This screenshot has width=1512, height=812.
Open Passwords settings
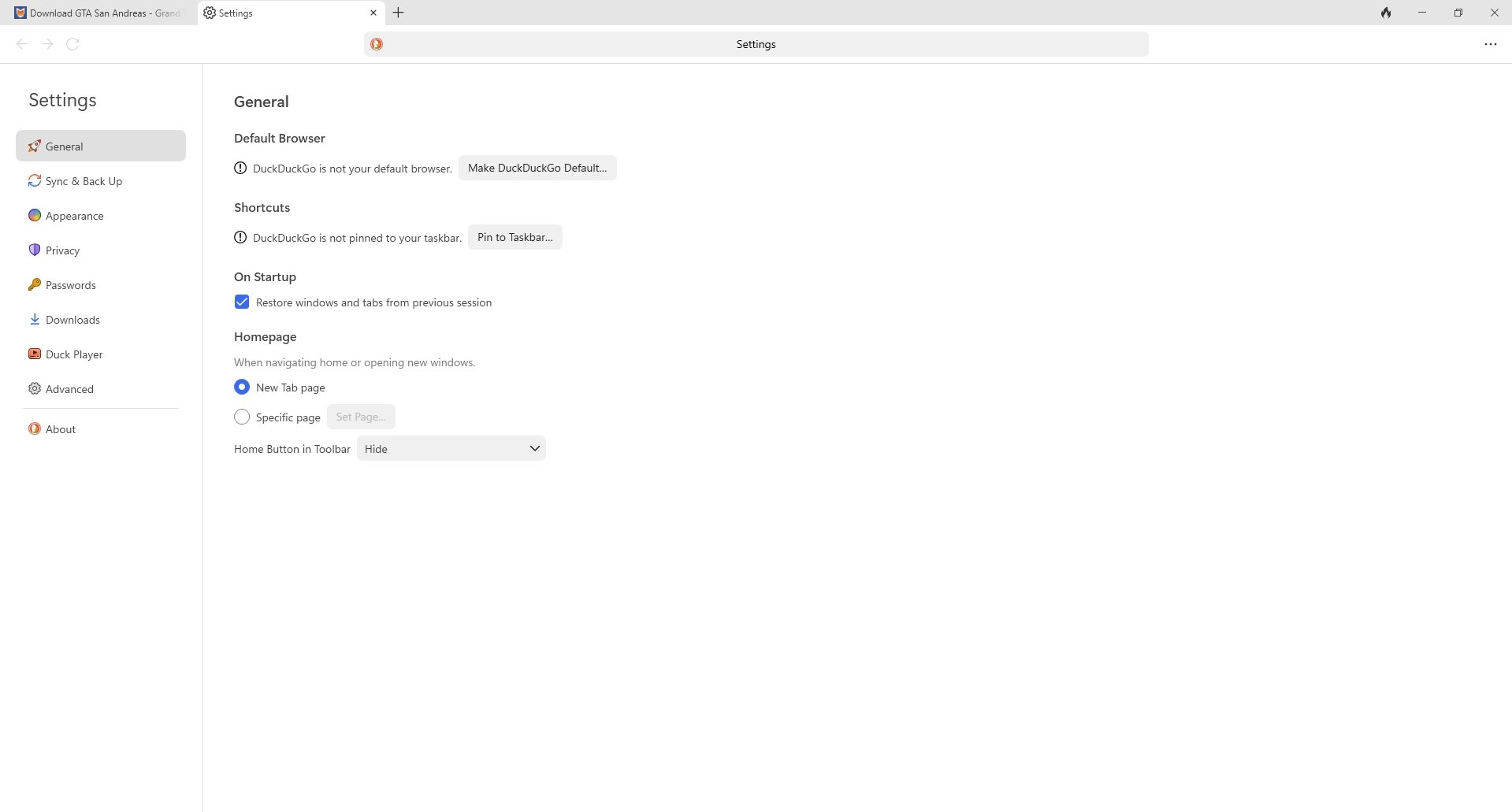point(101,284)
